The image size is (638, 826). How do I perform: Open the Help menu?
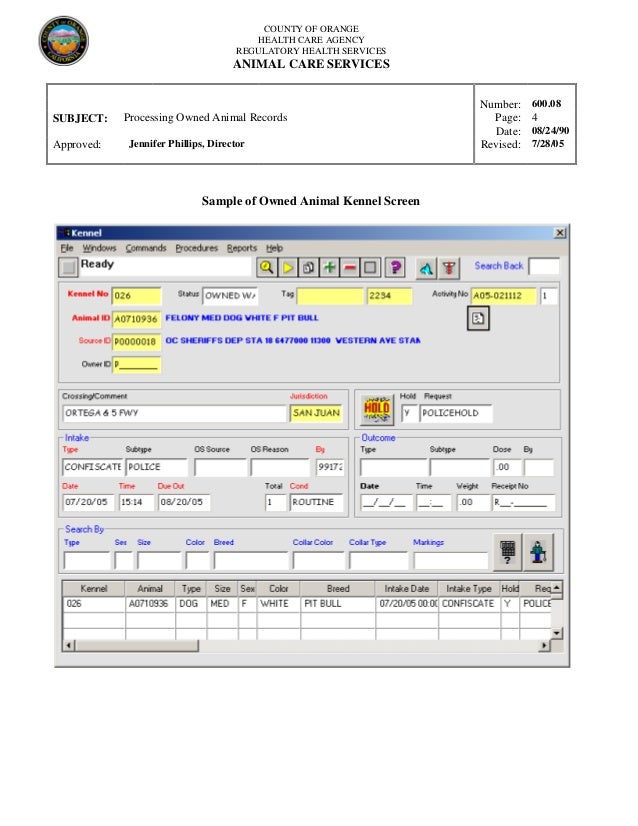coord(274,248)
